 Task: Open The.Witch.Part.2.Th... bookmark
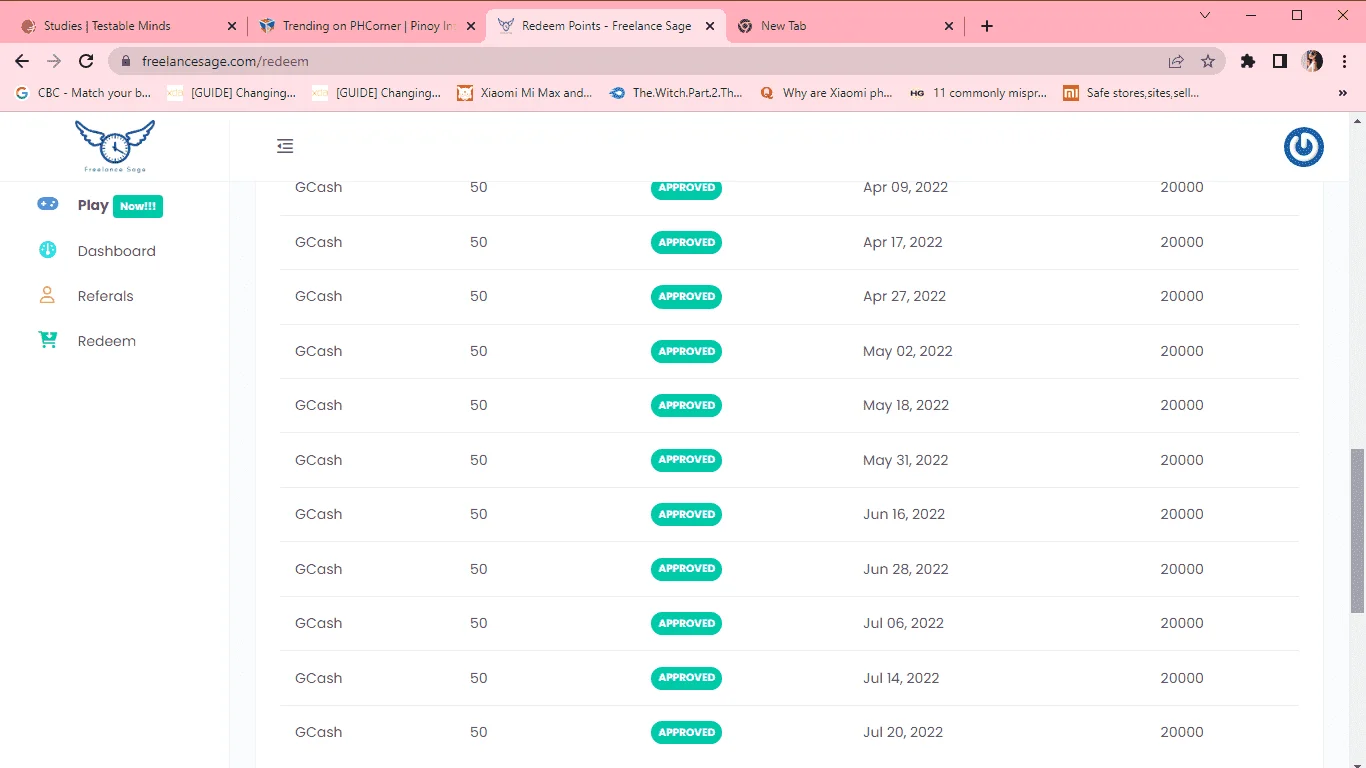point(676,93)
